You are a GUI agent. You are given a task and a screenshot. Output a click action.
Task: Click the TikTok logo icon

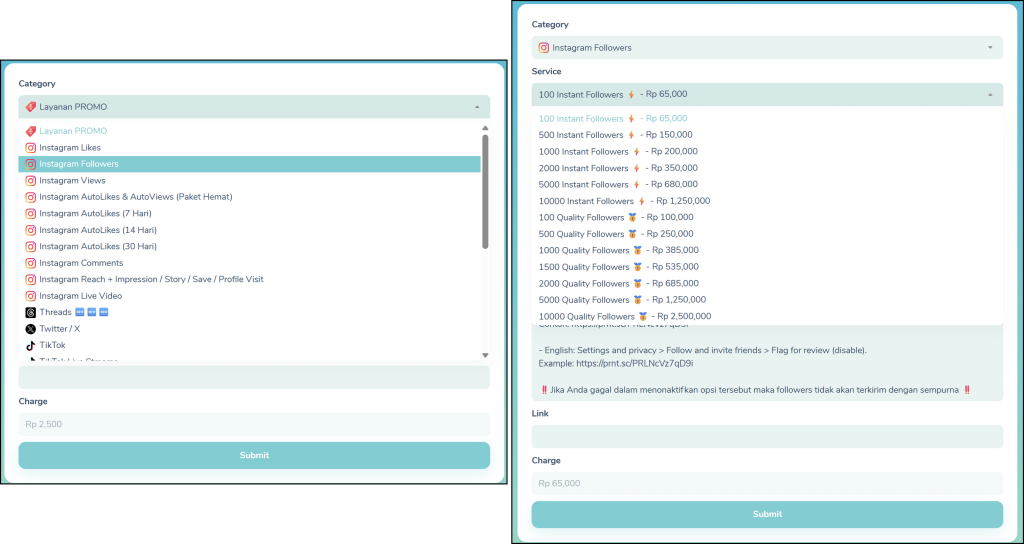[x=30, y=345]
